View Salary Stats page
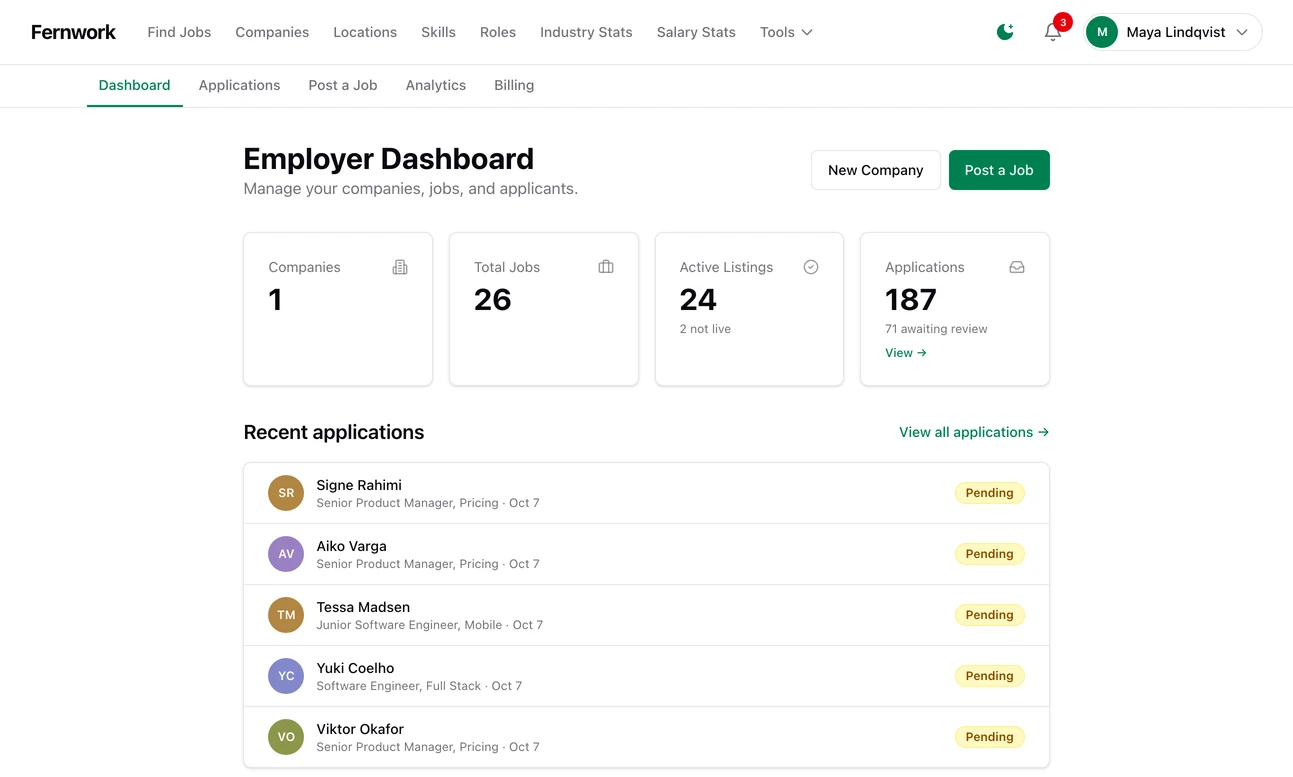Viewport: 1293px width, 777px height. click(696, 32)
